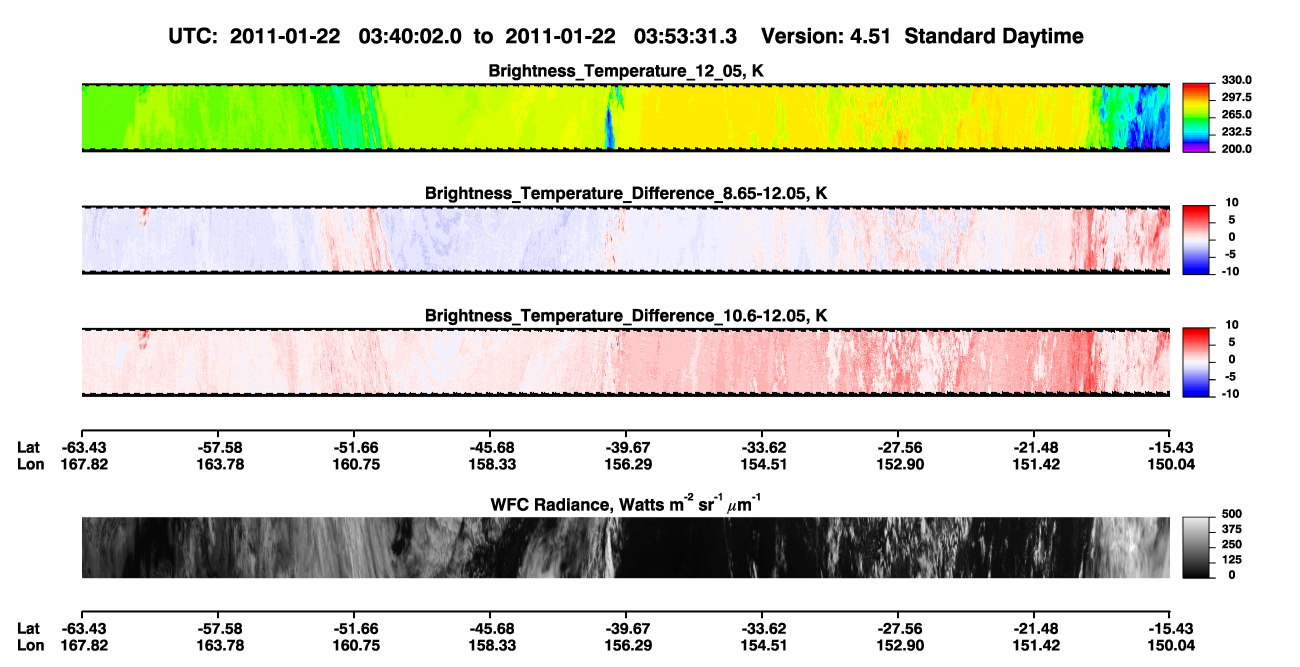1300x667 pixels.
Task: Click the start time '03:40:02.0' in header
Action: pyautogui.click(x=412, y=36)
